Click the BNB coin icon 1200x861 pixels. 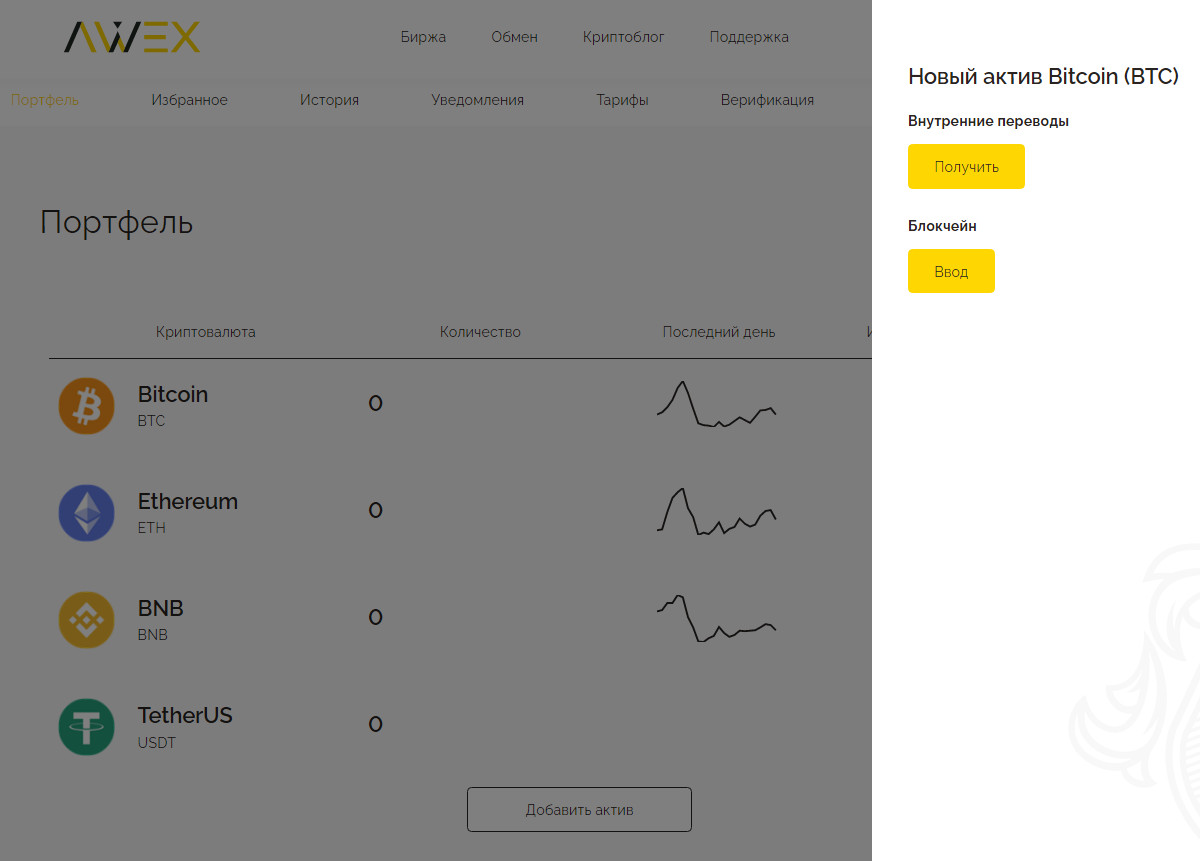87,620
